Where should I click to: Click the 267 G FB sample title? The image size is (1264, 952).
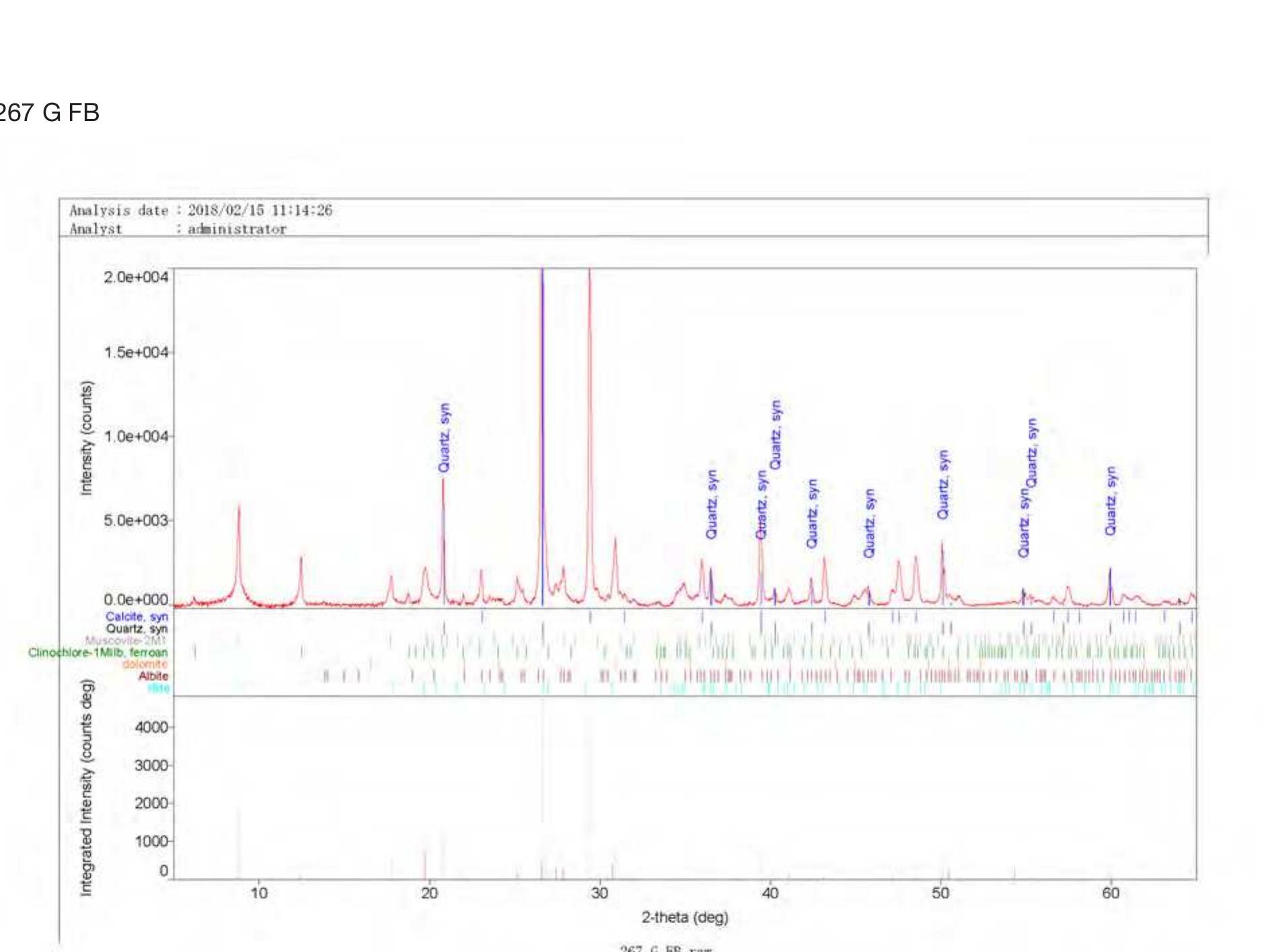[48, 112]
